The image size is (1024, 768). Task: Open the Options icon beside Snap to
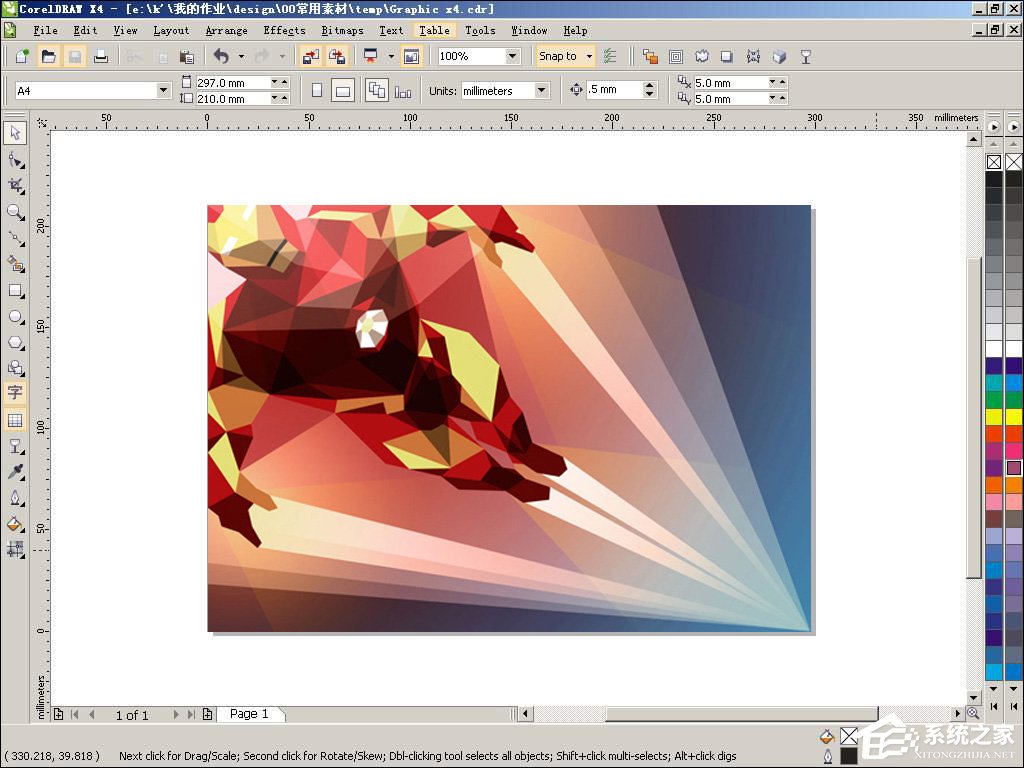(610, 57)
